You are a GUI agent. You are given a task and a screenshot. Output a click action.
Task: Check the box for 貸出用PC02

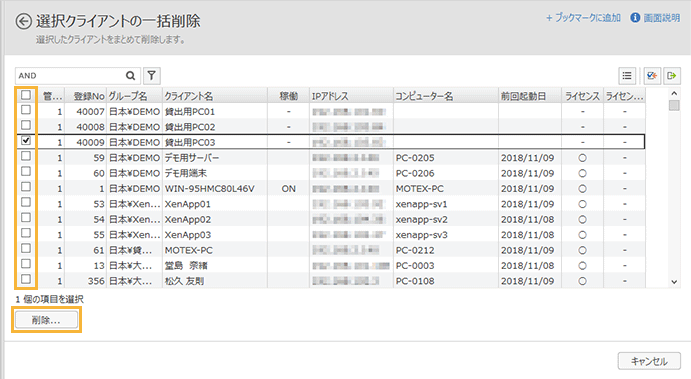26,125
